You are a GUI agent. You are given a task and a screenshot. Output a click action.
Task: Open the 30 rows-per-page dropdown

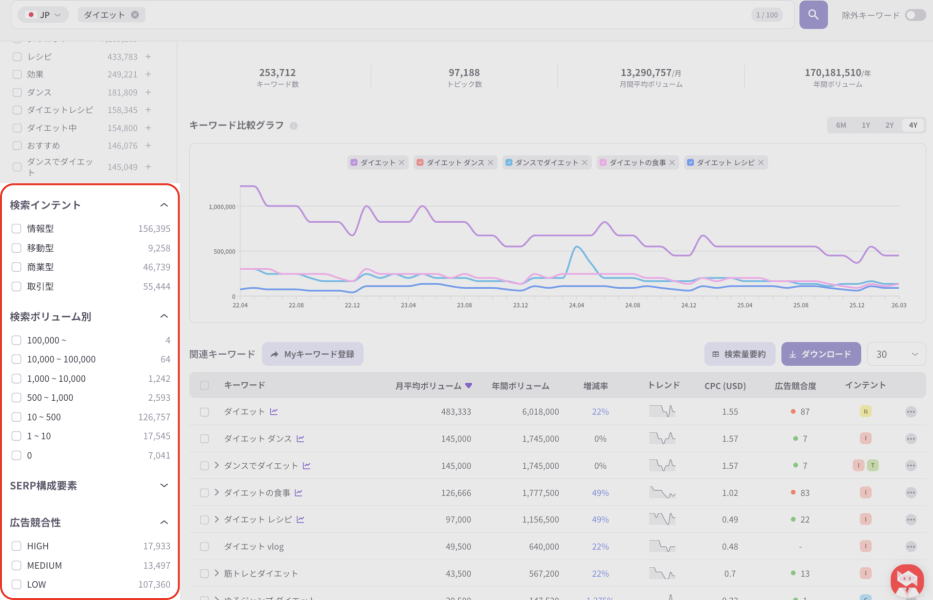(x=896, y=354)
